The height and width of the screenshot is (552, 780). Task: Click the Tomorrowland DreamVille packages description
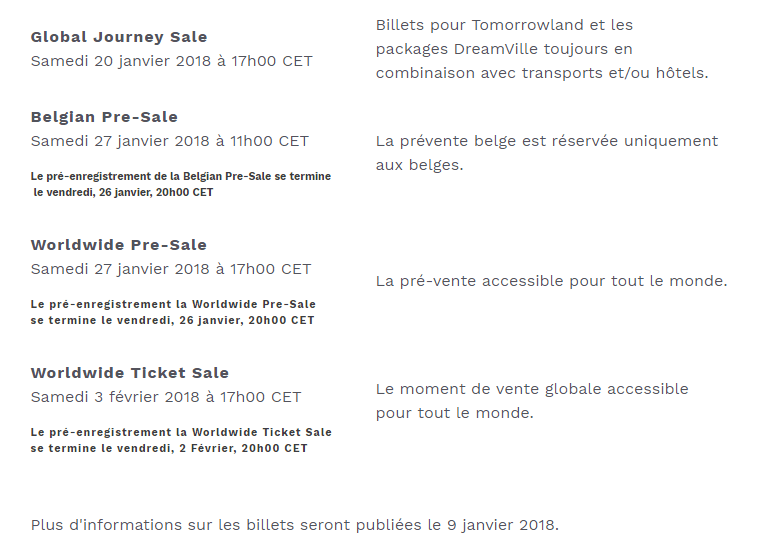click(542, 49)
